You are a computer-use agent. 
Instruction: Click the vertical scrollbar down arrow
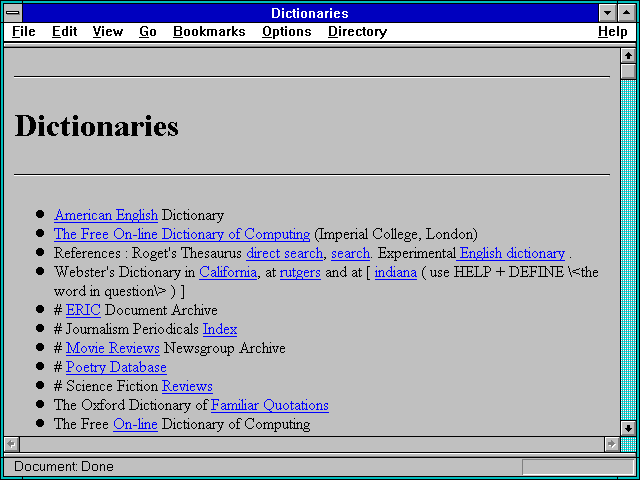click(x=628, y=429)
